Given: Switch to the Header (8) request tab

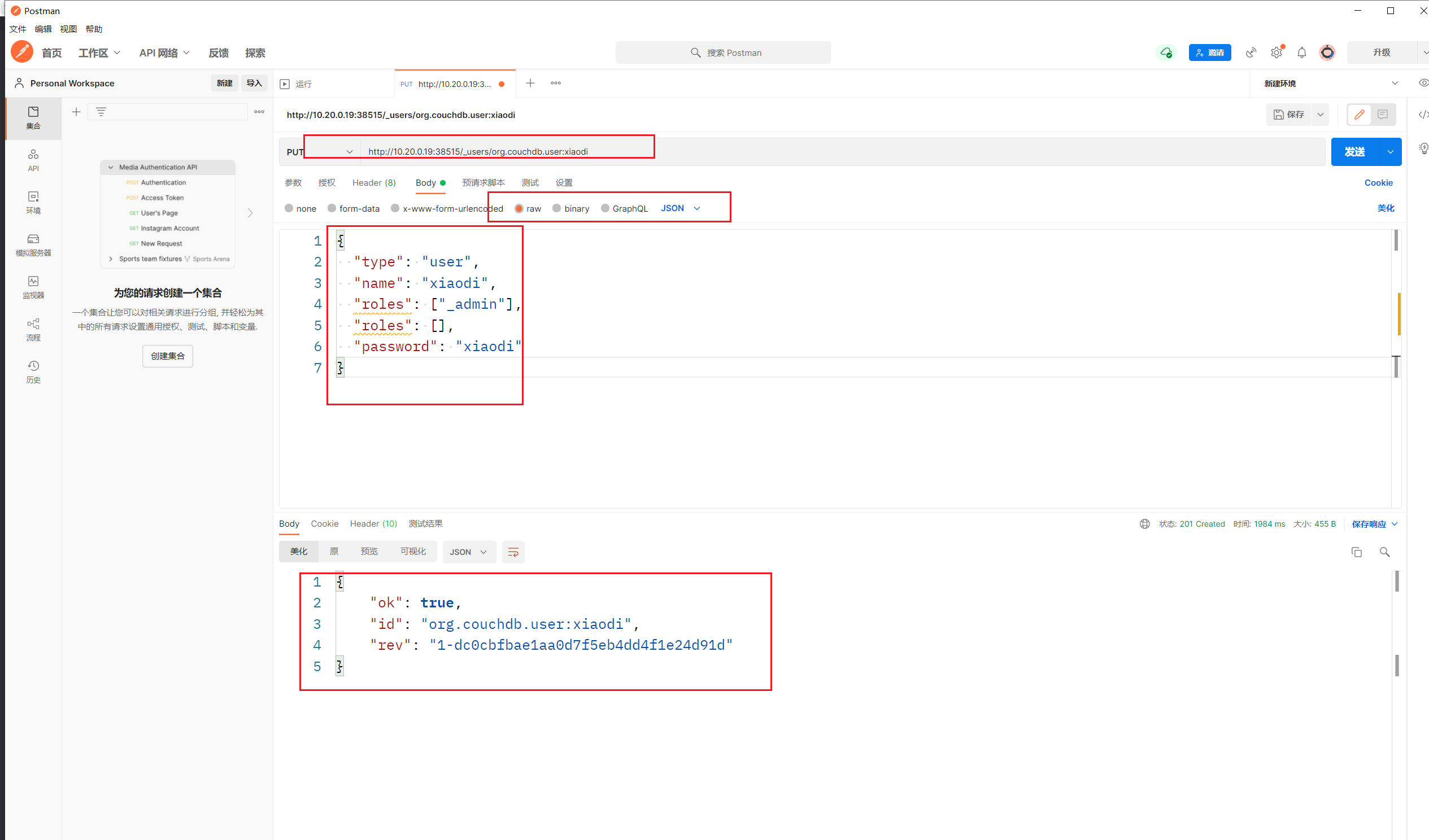Looking at the screenshot, I should (374, 182).
